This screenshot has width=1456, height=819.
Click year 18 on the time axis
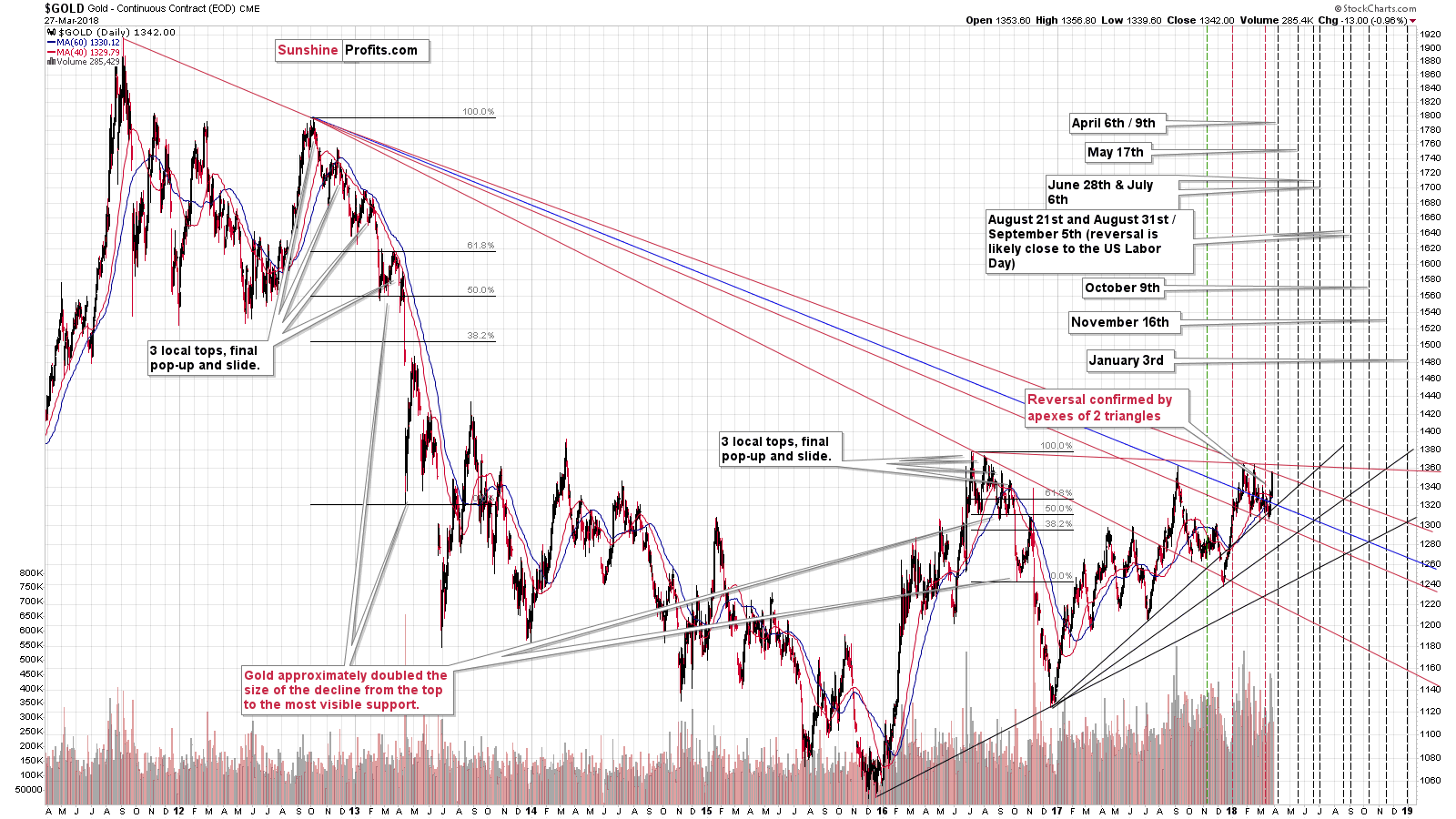tap(1232, 811)
